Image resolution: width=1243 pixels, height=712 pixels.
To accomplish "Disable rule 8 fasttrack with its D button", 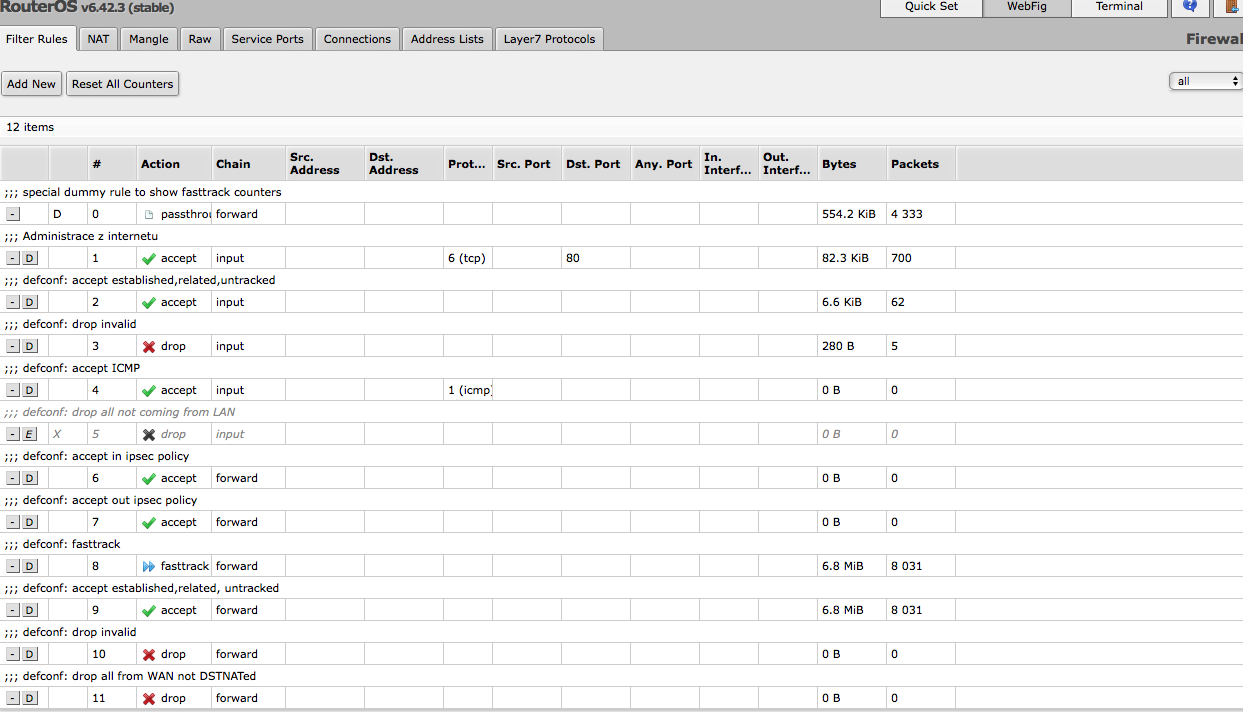I will click(x=30, y=566).
